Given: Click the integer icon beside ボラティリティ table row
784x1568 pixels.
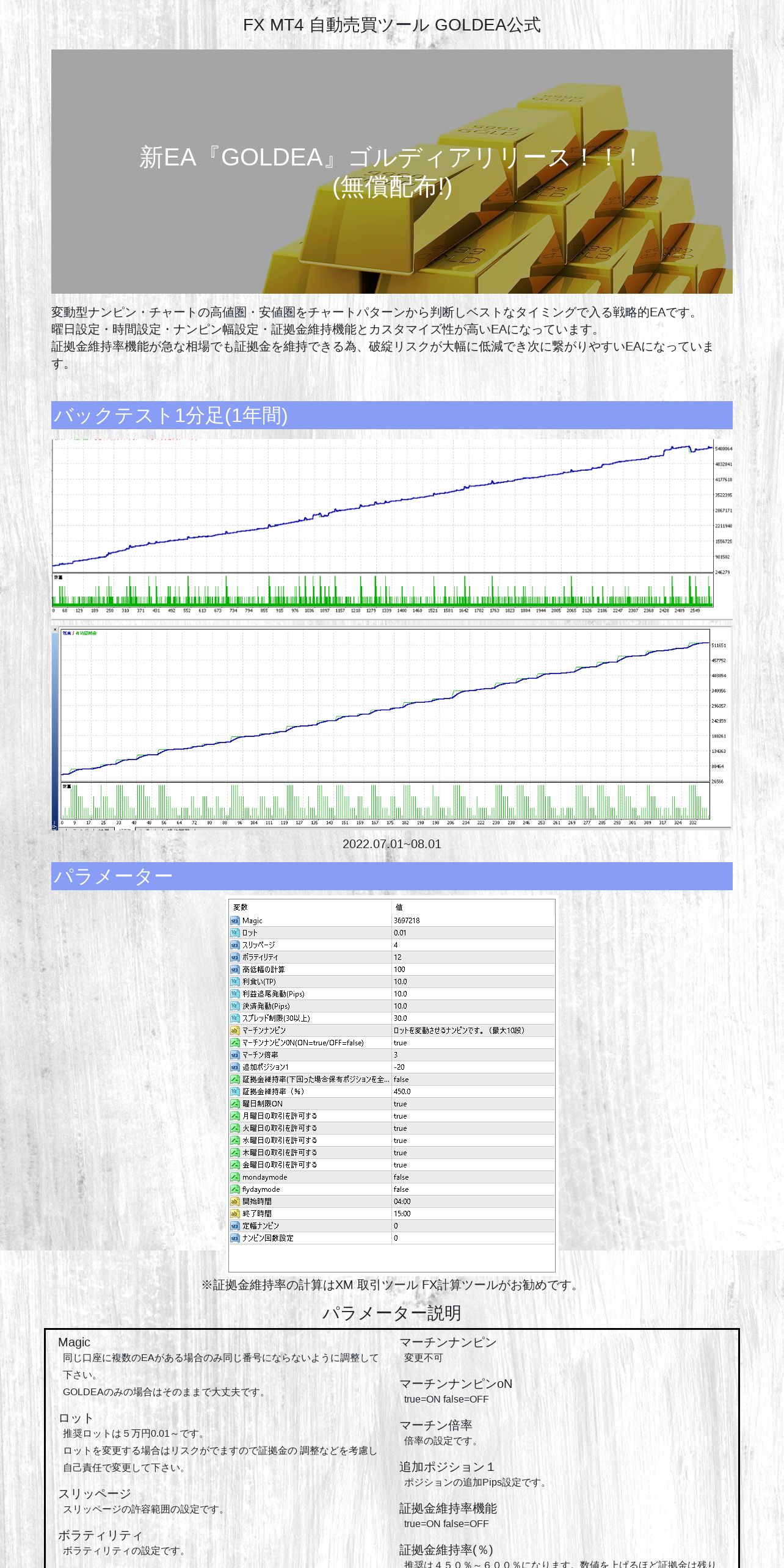Looking at the screenshot, I should coord(234,957).
